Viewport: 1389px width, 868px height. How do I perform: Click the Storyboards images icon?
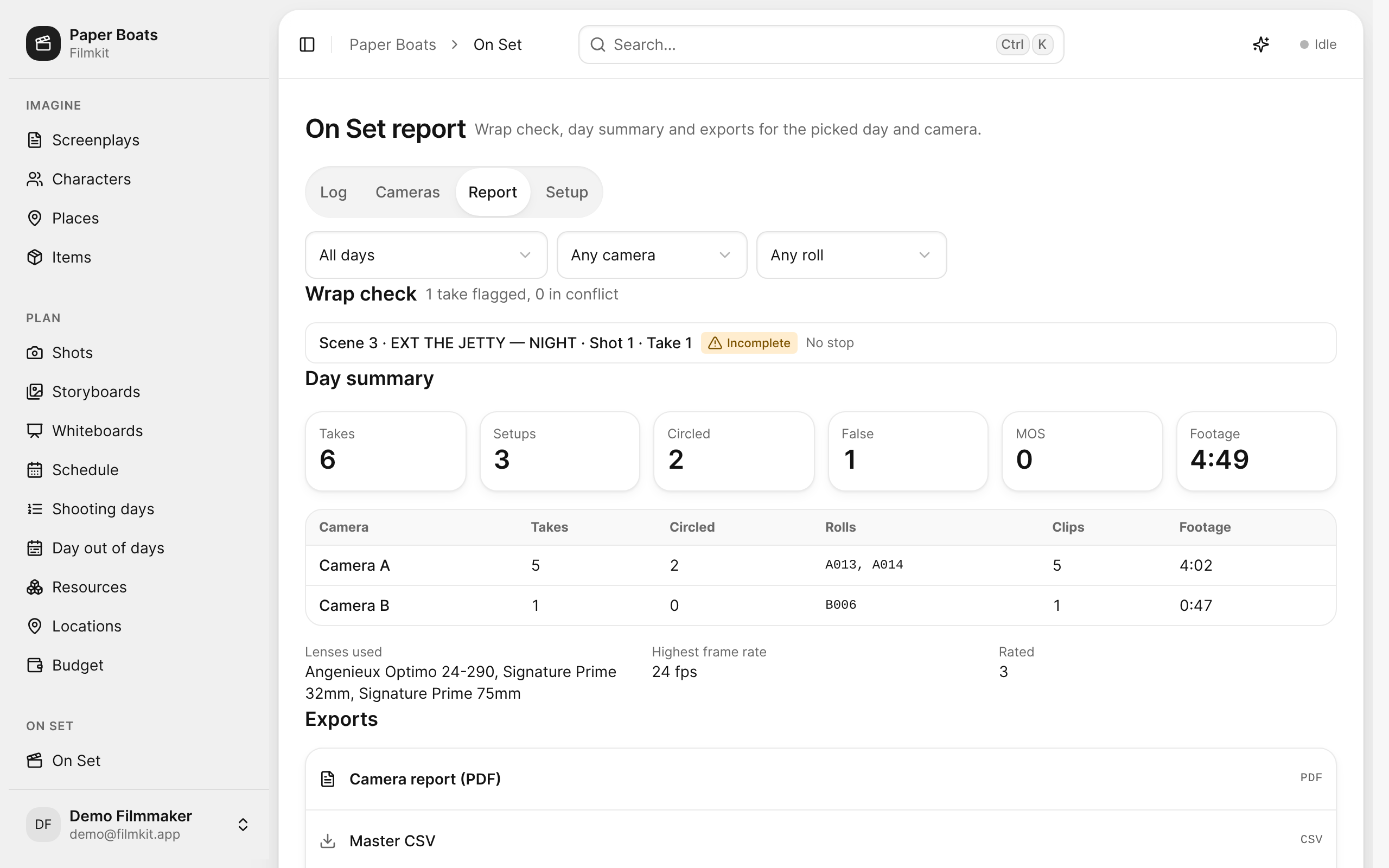click(34, 392)
